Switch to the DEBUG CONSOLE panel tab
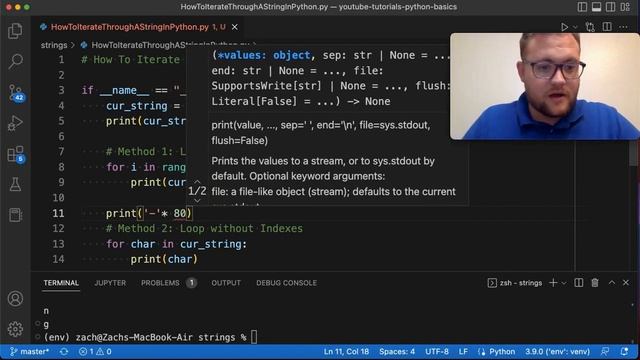 (286, 283)
